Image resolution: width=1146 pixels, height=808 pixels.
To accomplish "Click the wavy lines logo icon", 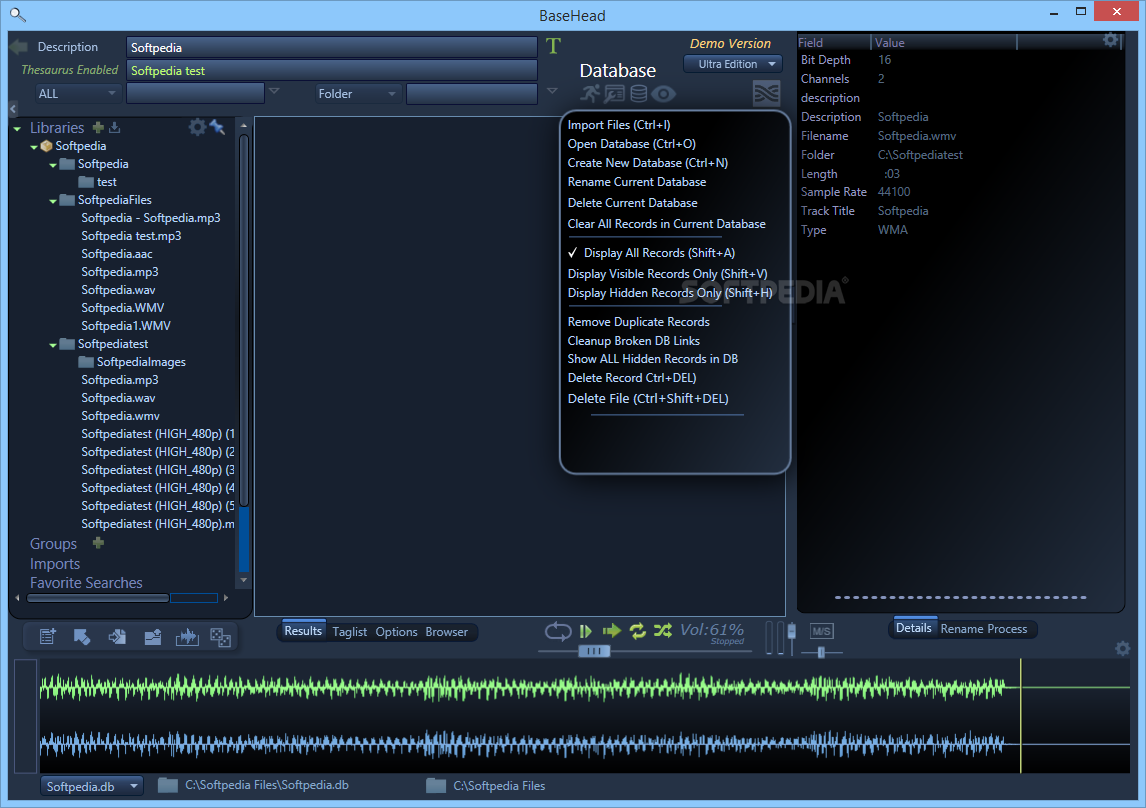I will point(766,94).
